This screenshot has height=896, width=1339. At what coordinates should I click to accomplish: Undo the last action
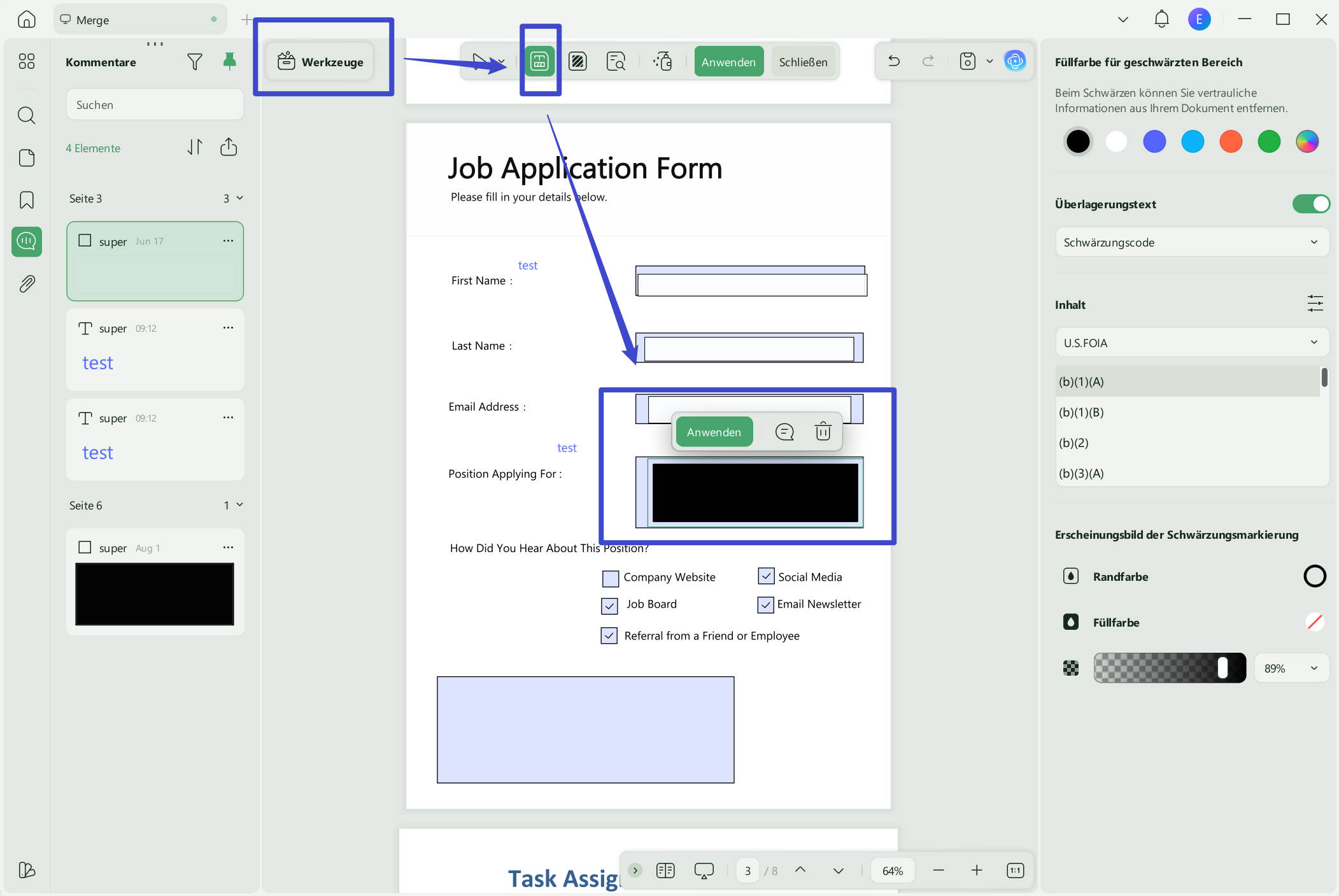894,61
